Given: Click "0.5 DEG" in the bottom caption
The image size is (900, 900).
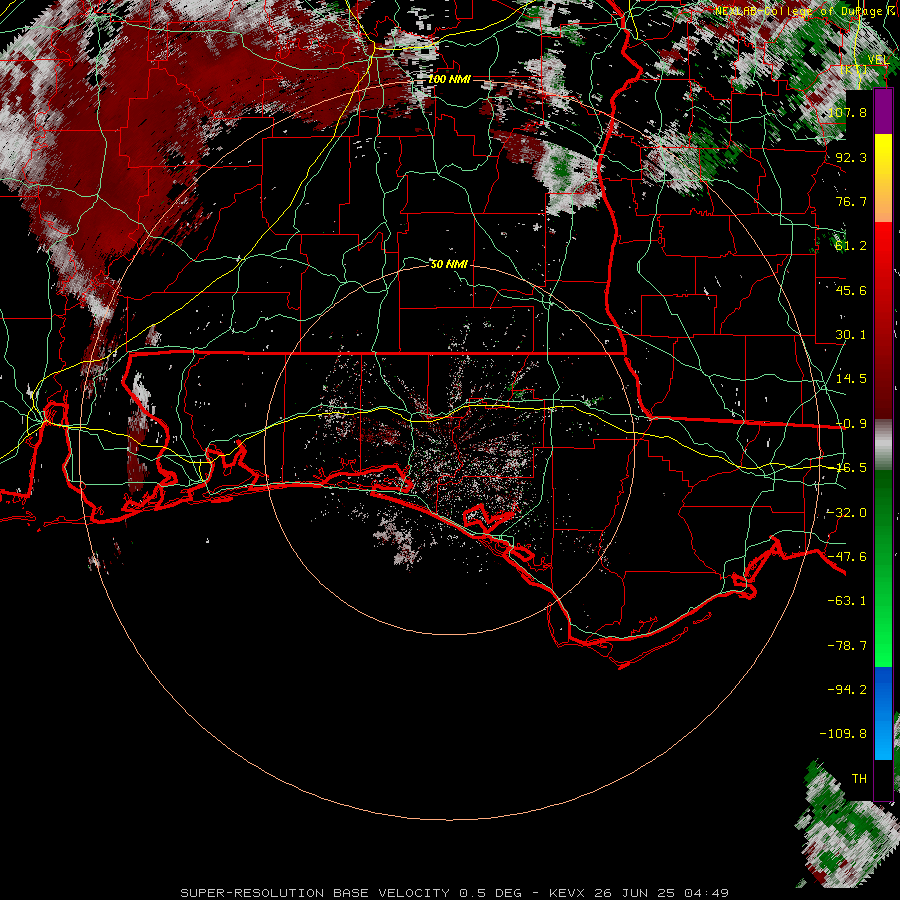Looking at the screenshot, I should tap(490, 893).
